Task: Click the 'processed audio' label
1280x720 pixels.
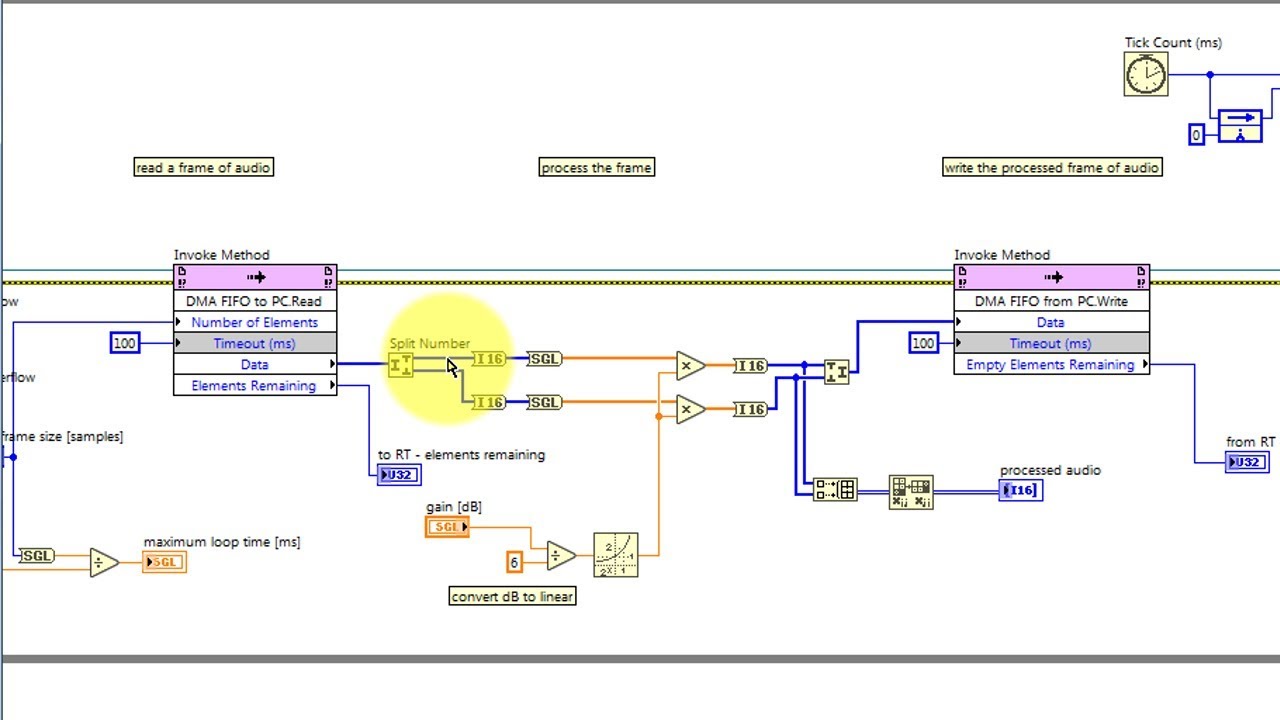Action: pyautogui.click(x=1050, y=470)
